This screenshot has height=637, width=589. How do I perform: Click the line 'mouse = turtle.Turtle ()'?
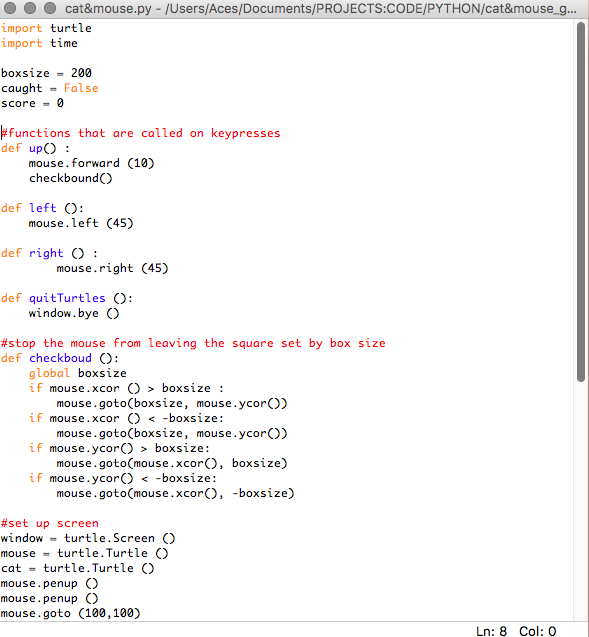pos(84,553)
